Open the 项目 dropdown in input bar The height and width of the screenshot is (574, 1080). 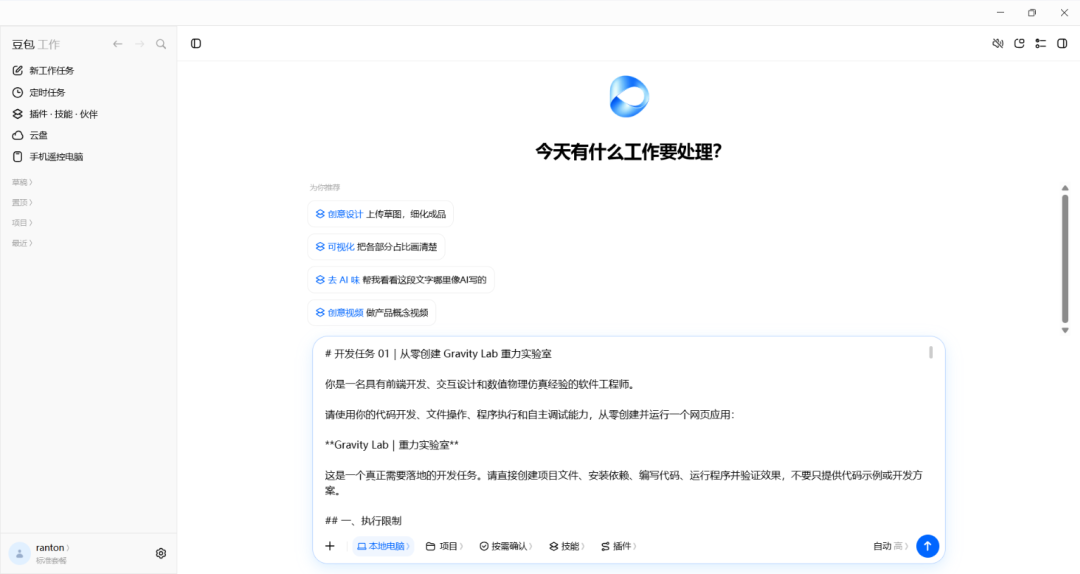coord(444,546)
